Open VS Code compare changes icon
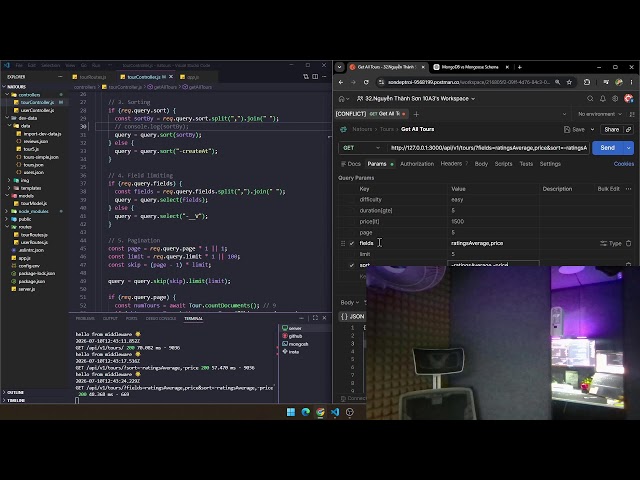Image resolution: width=640 pixels, height=480 pixels. pyautogui.click(x=306, y=77)
